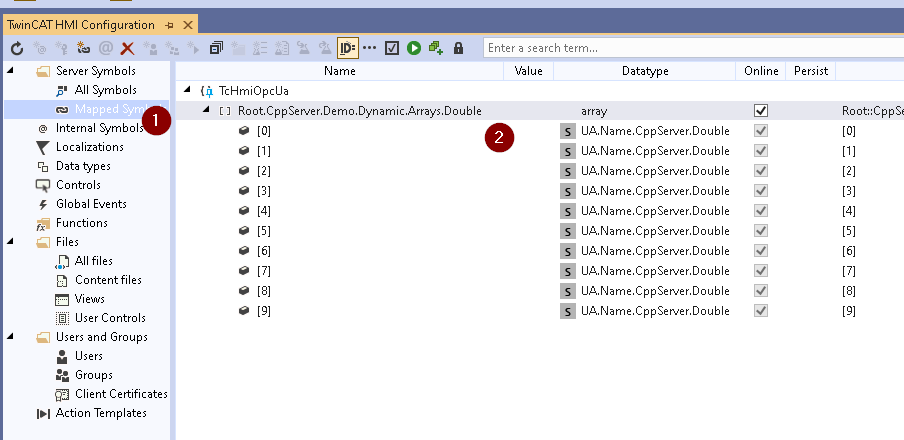Collapse the Server Symbols tree node
The width and height of the screenshot is (904, 440).
10,70
